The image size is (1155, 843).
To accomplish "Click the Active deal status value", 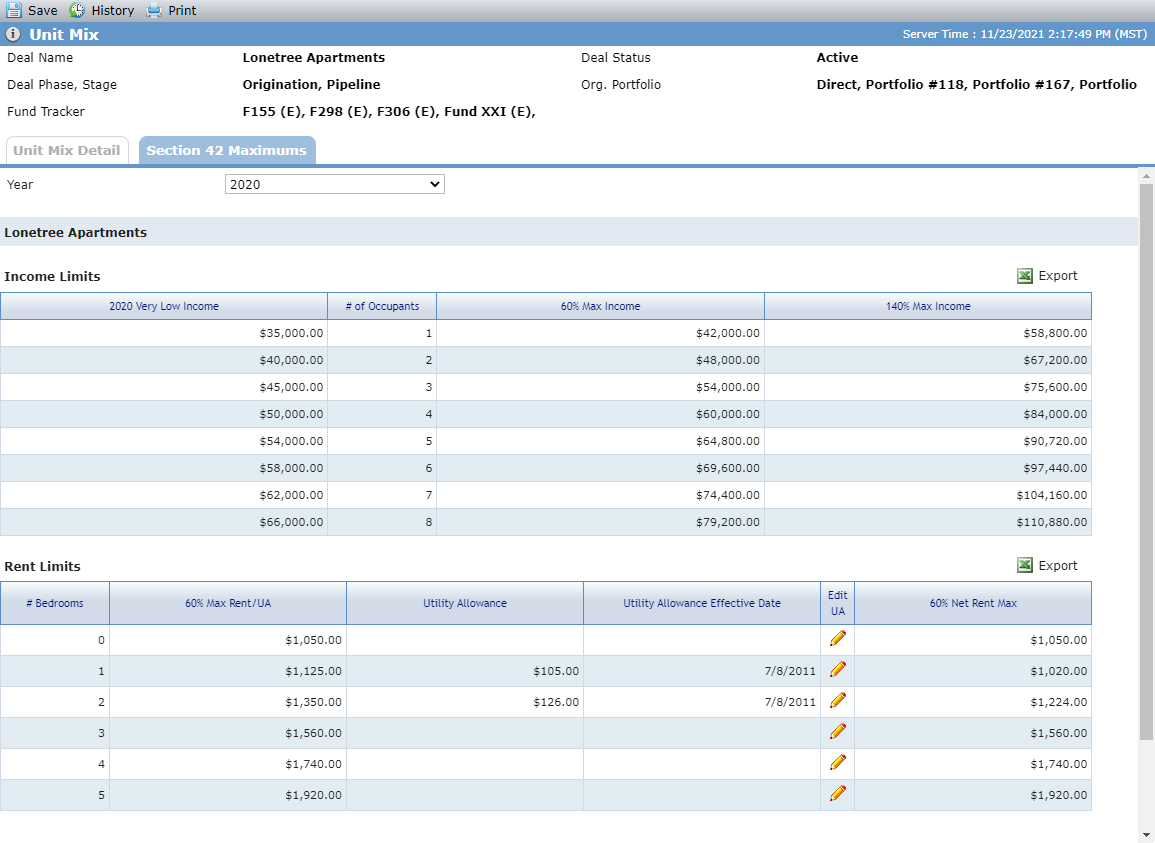I will tap(838, 57).
